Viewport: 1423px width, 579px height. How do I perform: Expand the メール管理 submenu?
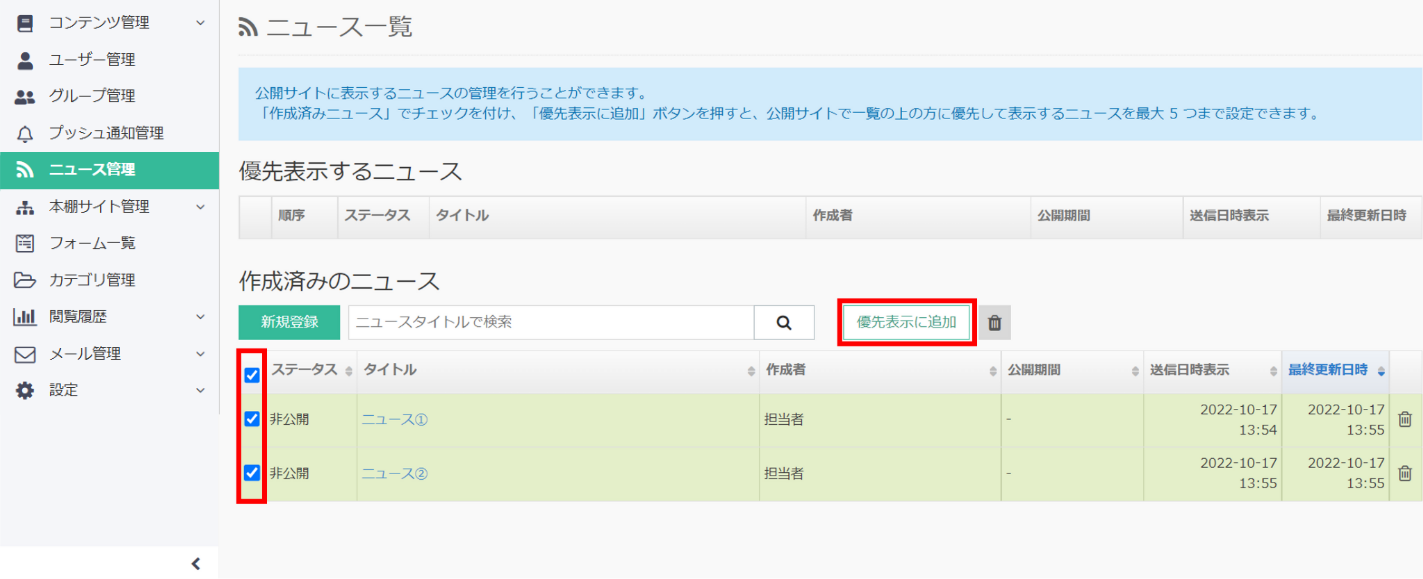click(108, 354)
